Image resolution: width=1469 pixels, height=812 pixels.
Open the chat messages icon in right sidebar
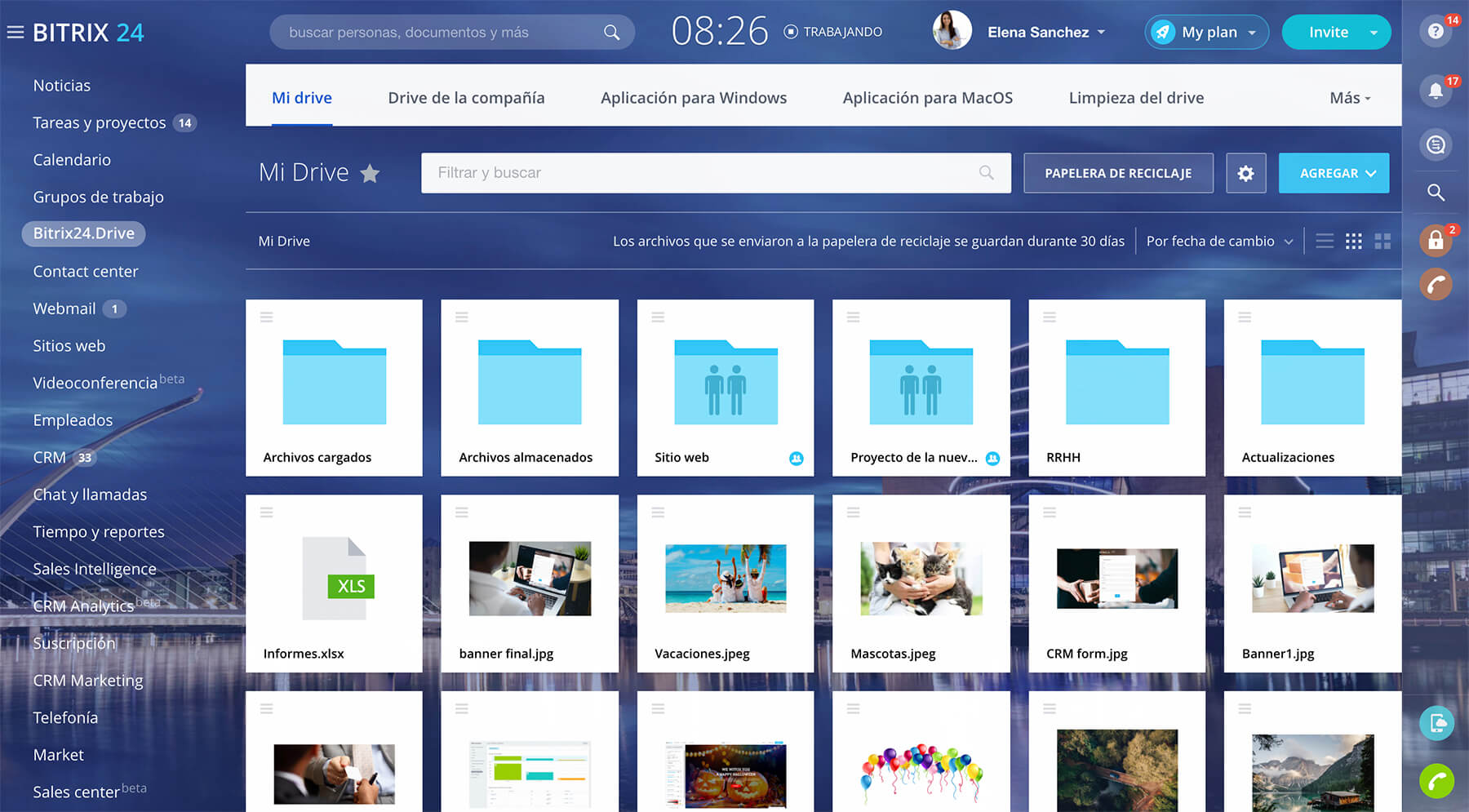tap(1436, 145)
